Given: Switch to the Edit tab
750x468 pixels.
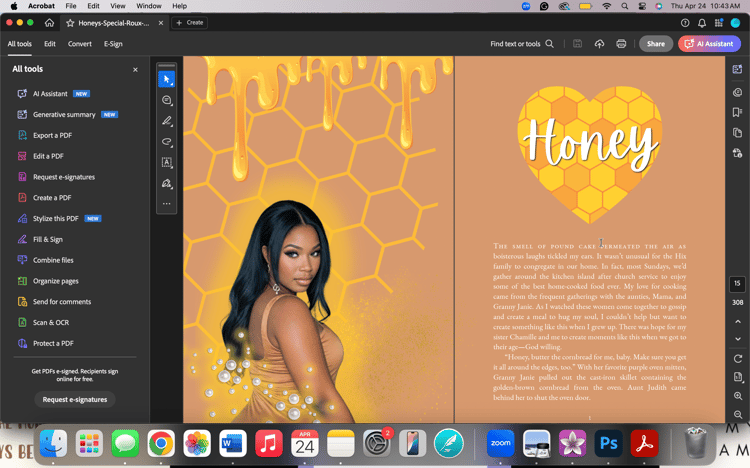Looking at the screenshot, I should pos(50,44).
